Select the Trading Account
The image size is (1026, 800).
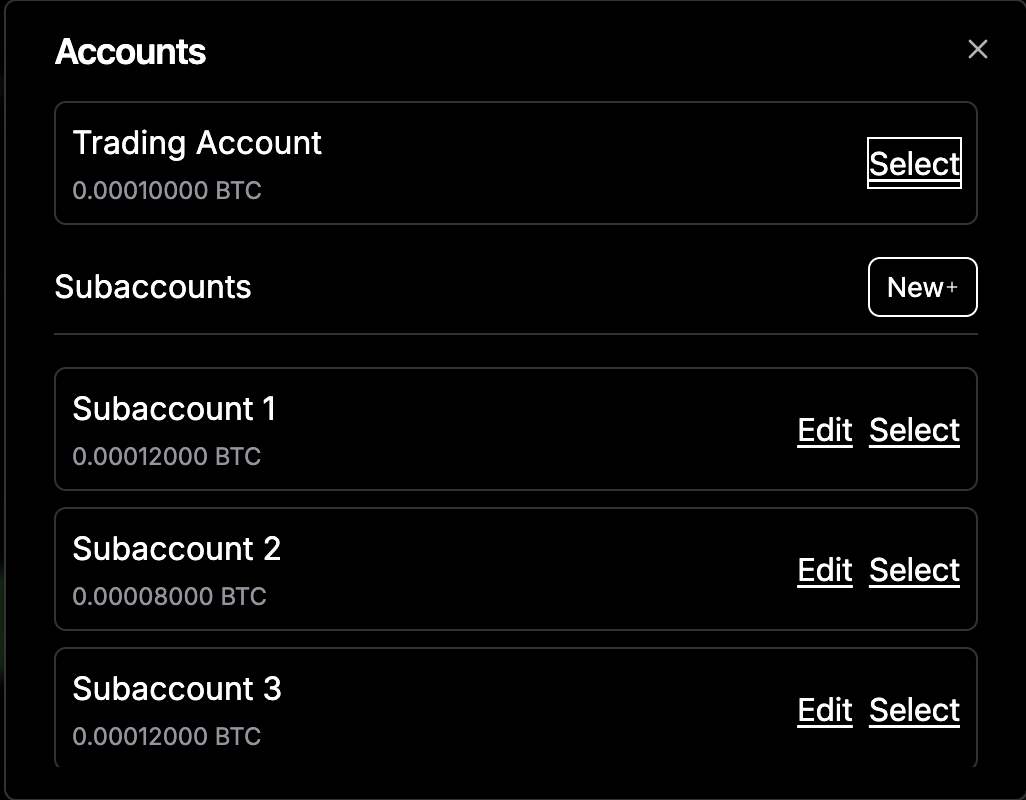913,163
